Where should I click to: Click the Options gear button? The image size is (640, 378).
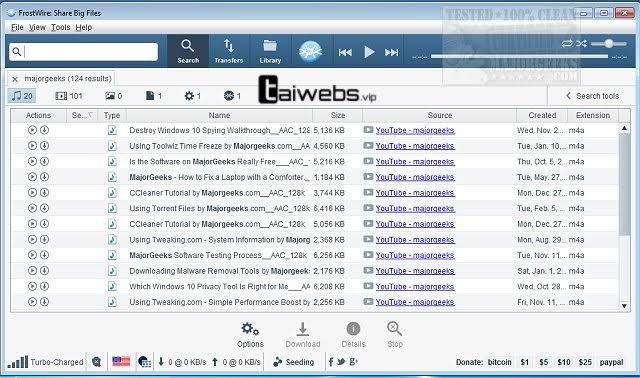click(250, 335)
